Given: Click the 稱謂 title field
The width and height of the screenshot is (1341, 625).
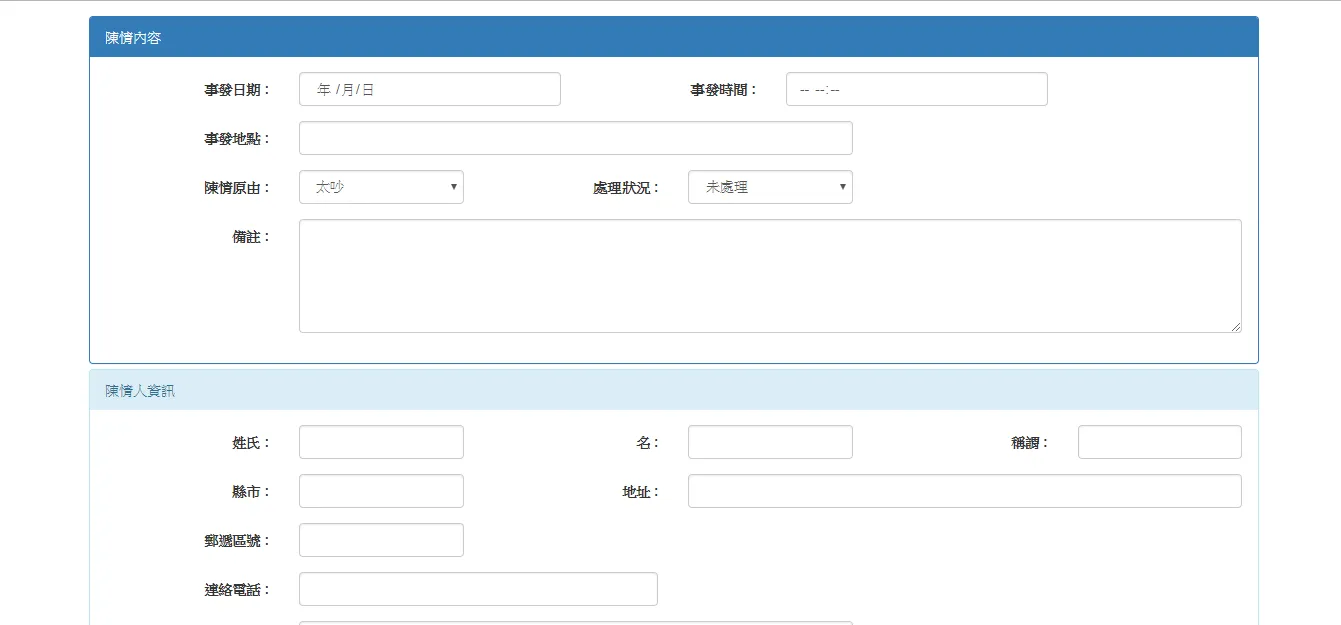Looking at the screenshot, I should pos(1159,441).
